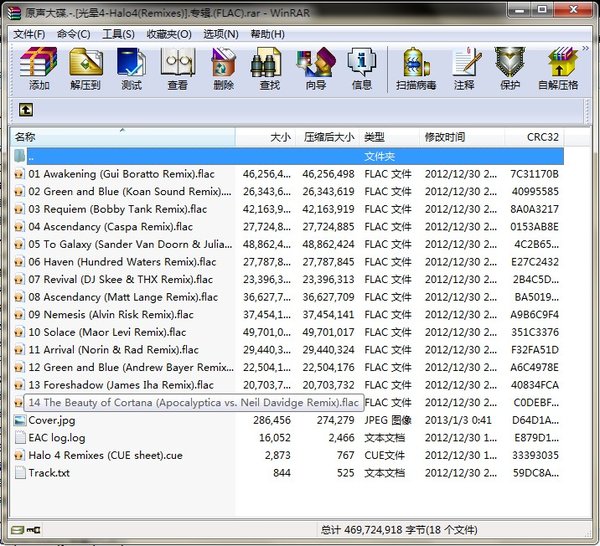600x546 pixels.
Task: Sort by the 修改时间 column header
Action: (x=462, y=137)
